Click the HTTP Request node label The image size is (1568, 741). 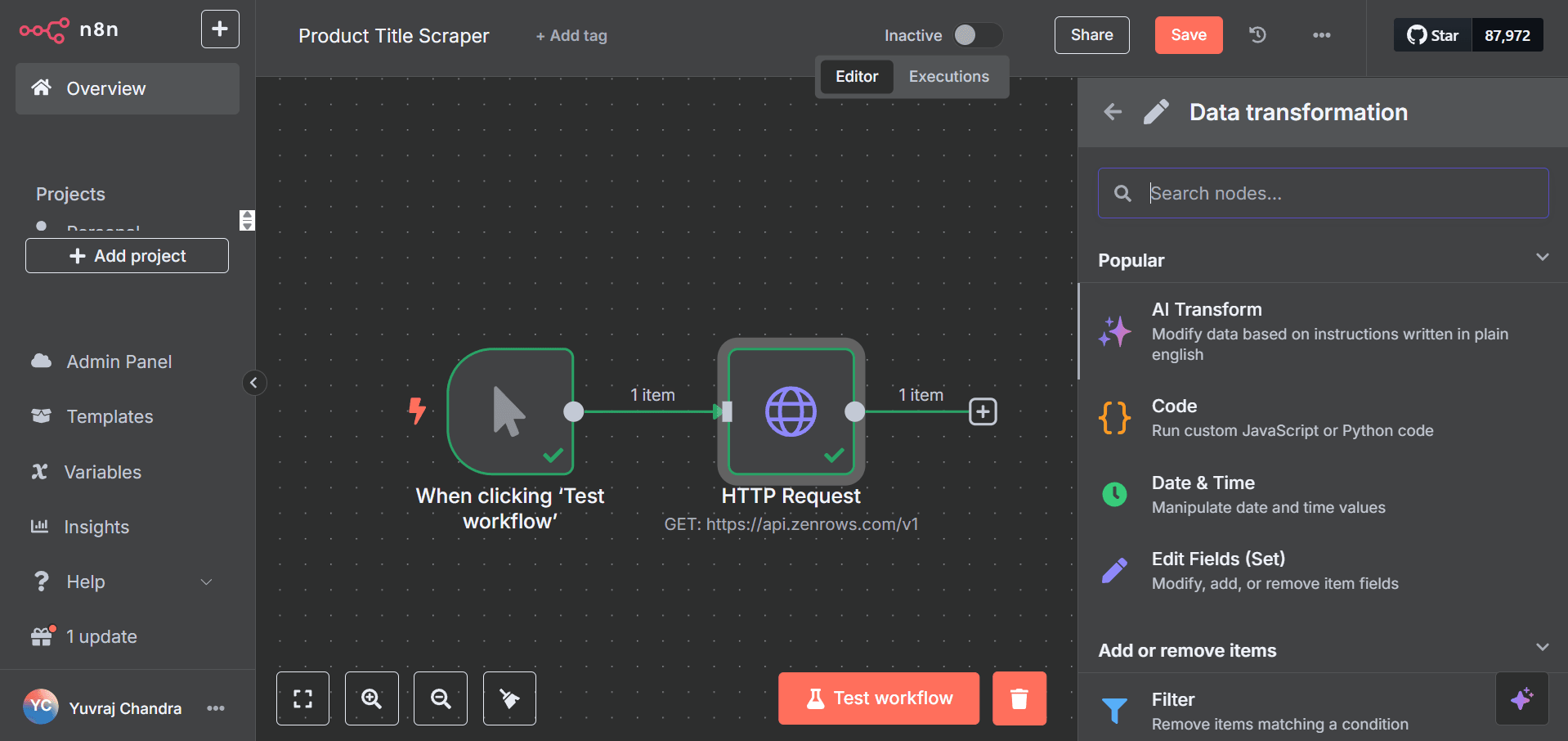[x=791, y=496]
